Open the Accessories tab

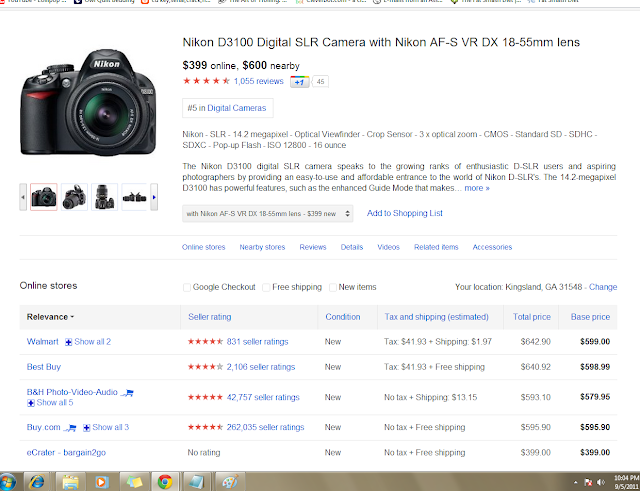tap(492, 247)
